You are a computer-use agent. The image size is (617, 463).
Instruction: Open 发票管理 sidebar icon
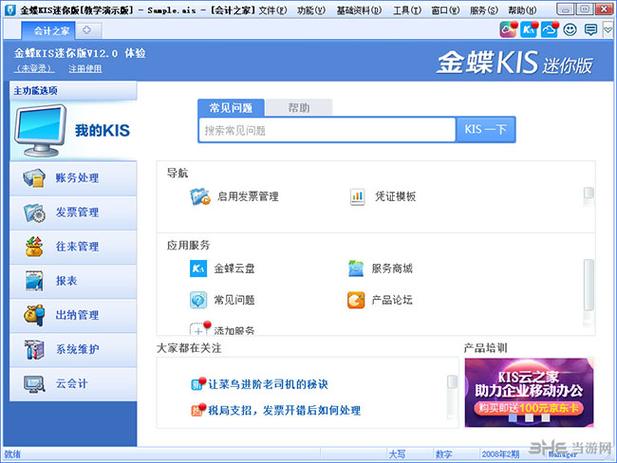[34, 213]
